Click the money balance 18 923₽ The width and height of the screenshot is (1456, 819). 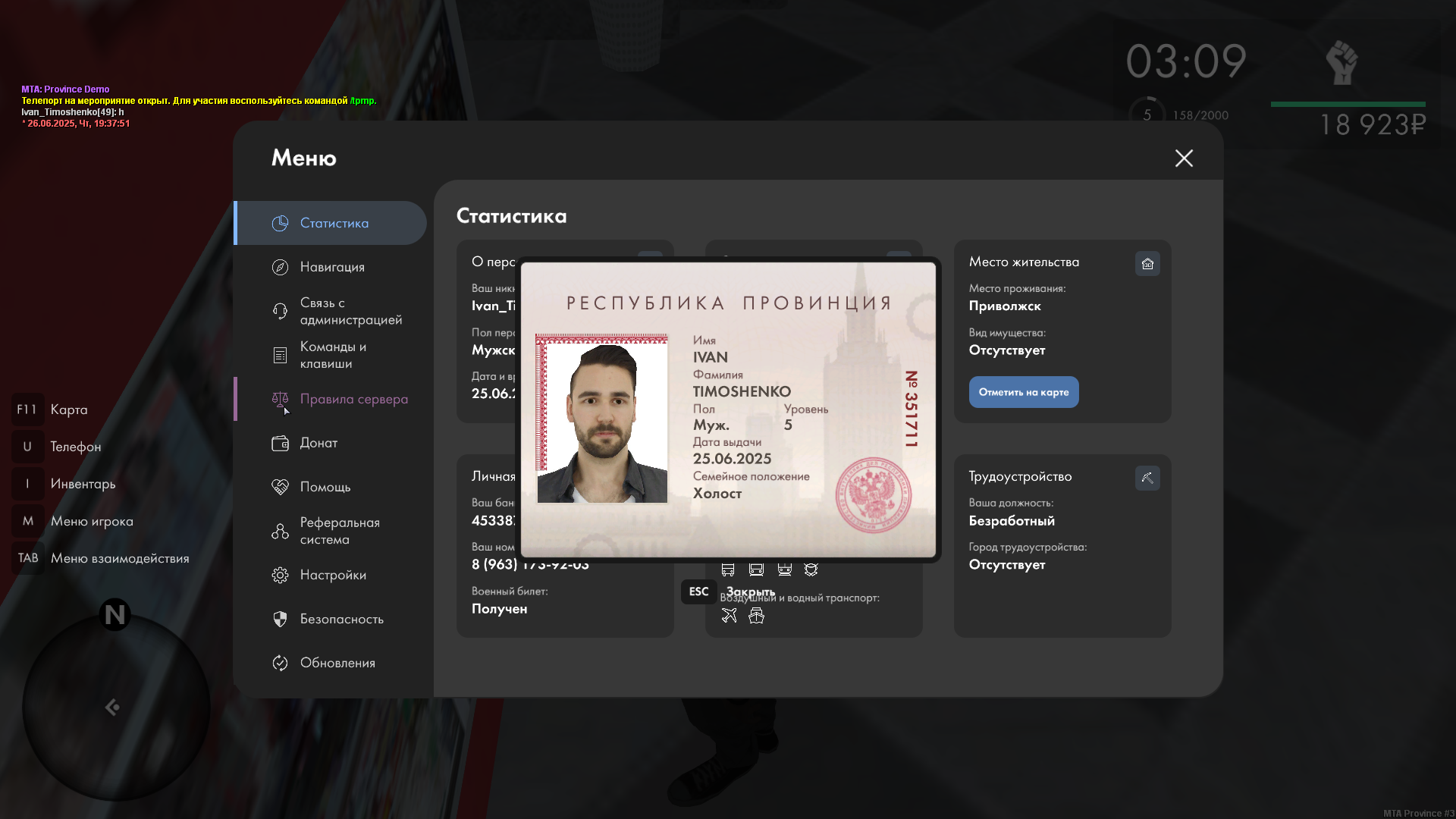[x=1373, y=125]
